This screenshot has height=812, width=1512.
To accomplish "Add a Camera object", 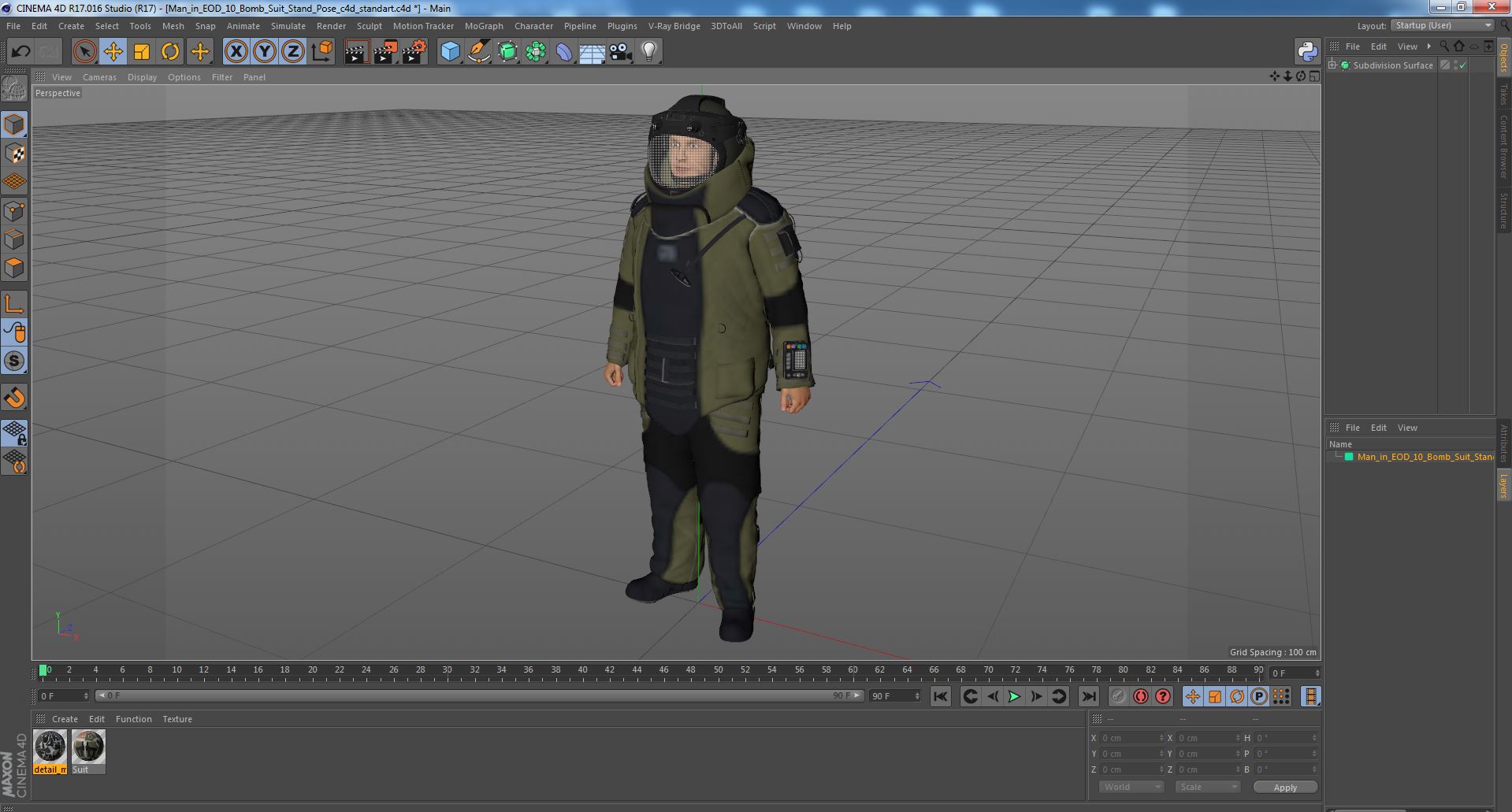I will pyautogui.click(x=621, y=52).
